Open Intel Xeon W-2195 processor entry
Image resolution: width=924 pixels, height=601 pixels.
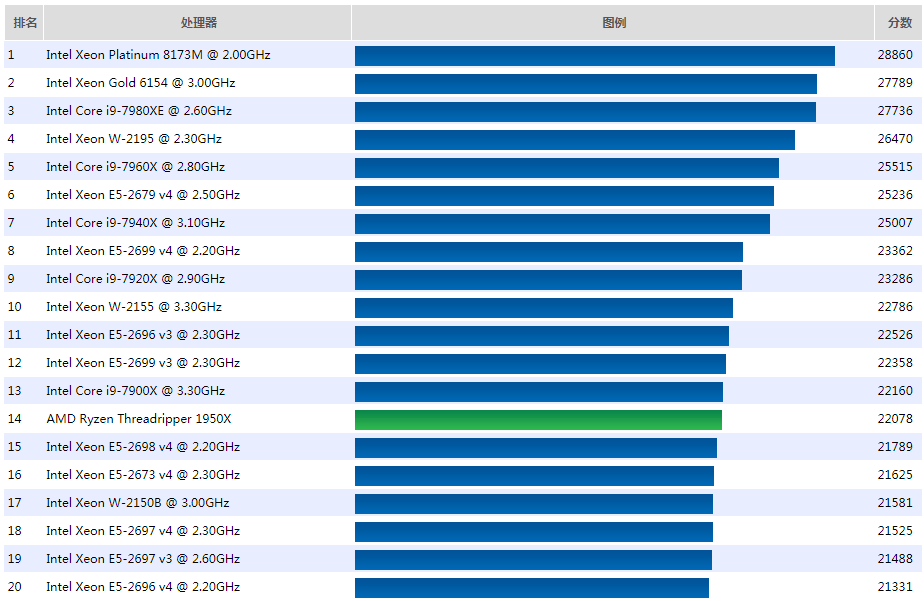point(134,139)
